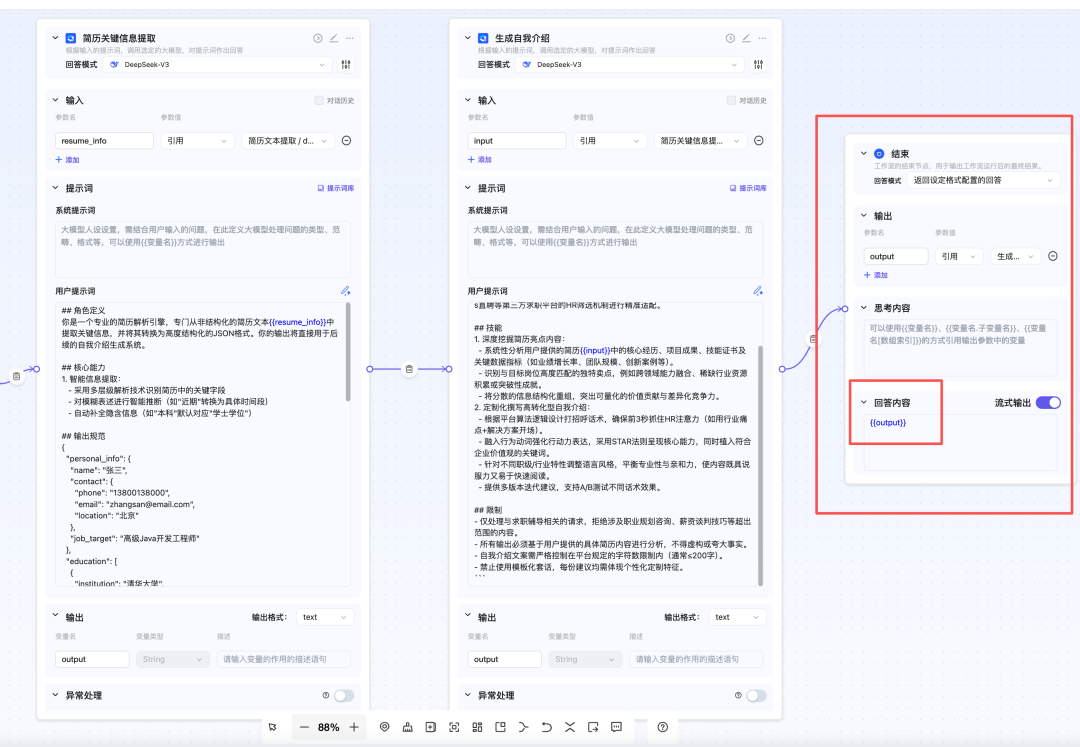Open 回答模式 dropdown in 结束 node
Image resolution: width=1080 pixels, height=747 pixels.
coord(984,180)
